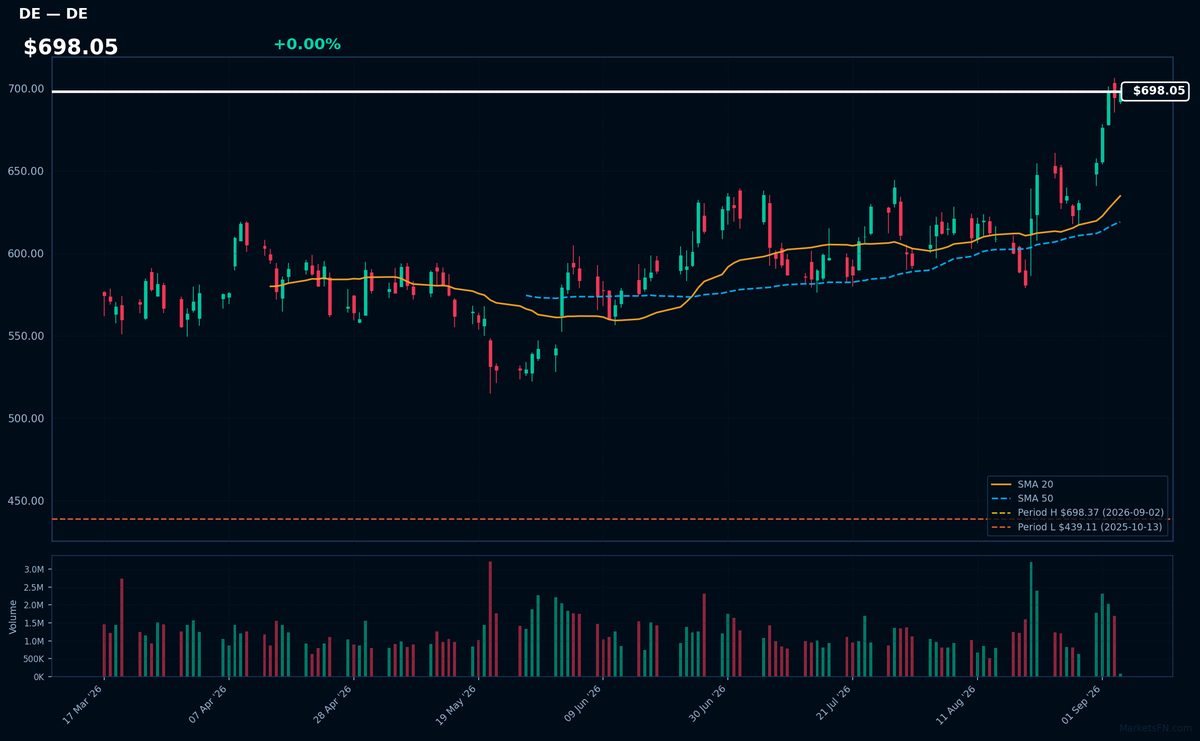Image resolution: width=1200 pixels, height=741 pixels.
Task: Click the 700.00 price axis label
Action: coord(27,89)
